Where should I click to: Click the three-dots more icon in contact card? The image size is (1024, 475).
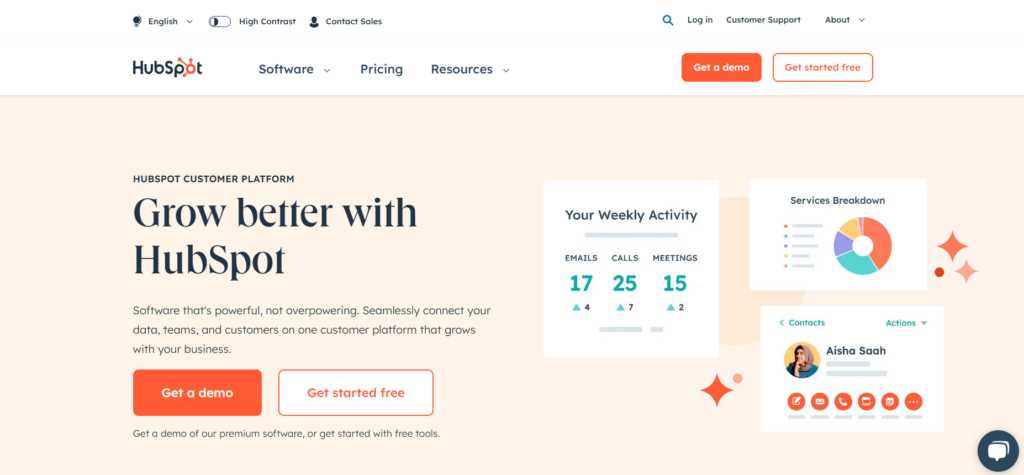pyautogui.click(x=913, y=401)
